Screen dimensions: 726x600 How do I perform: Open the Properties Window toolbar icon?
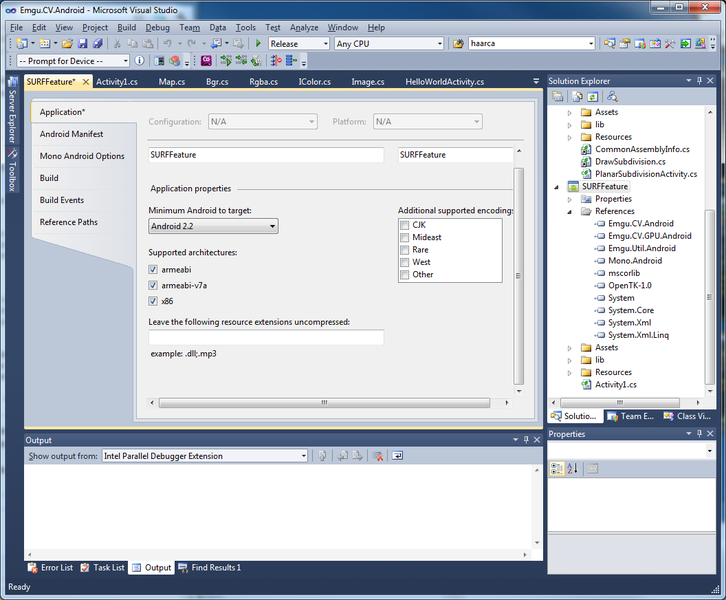click(x=625, y=44)
